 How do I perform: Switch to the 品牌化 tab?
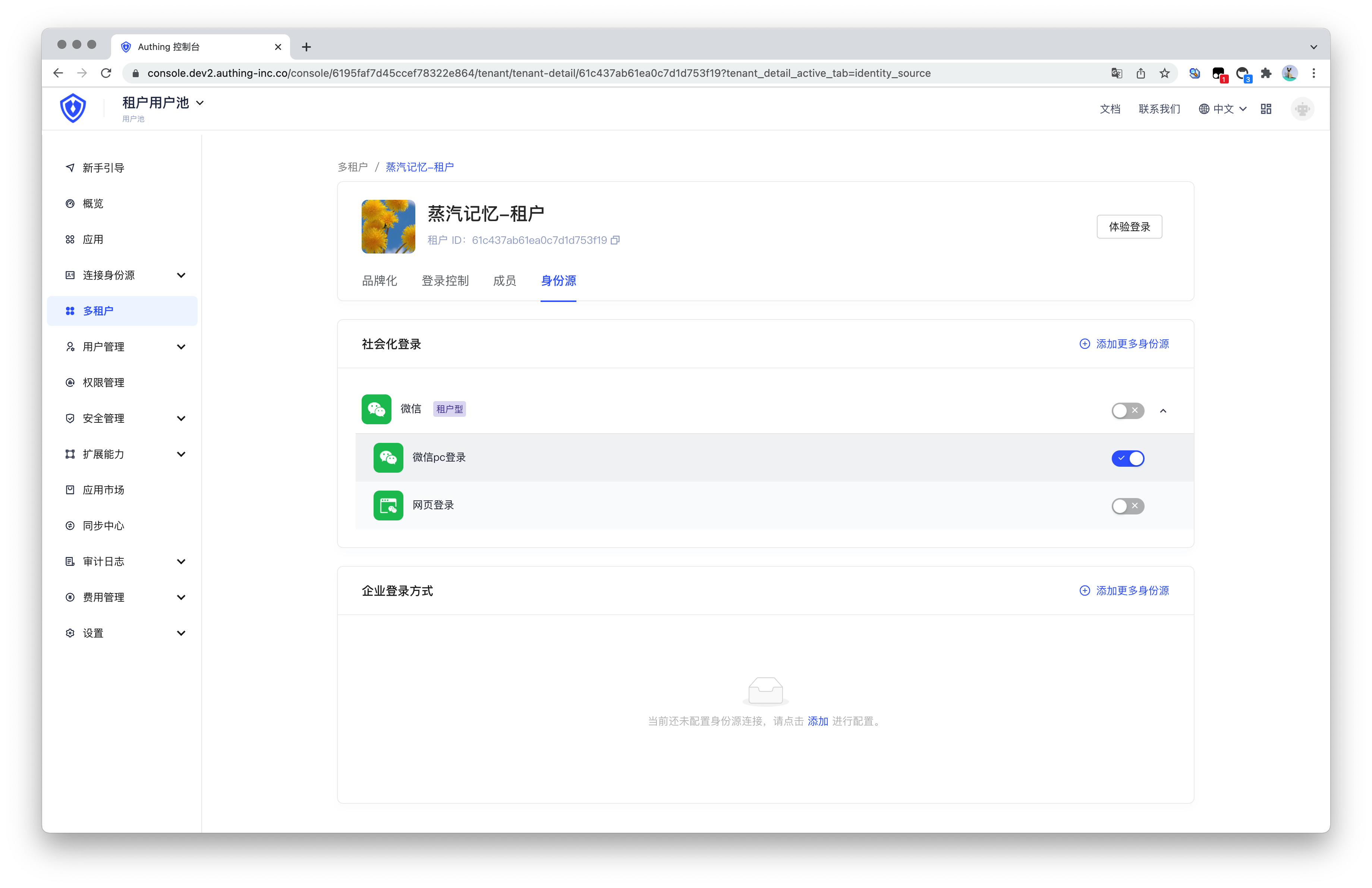[x=379, y=281]
